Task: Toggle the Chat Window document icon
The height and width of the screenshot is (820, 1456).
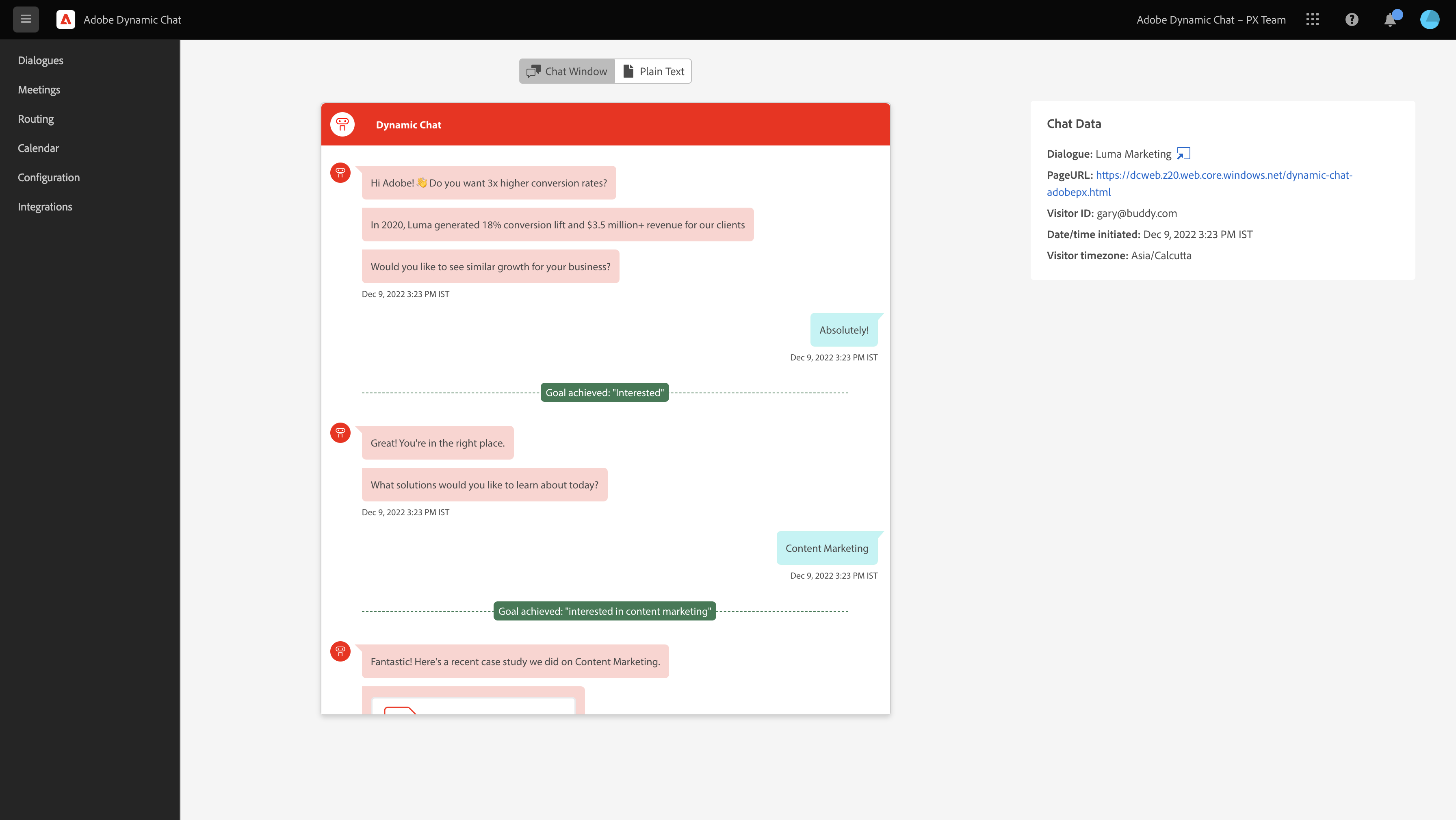Action: tap(533, 71)
